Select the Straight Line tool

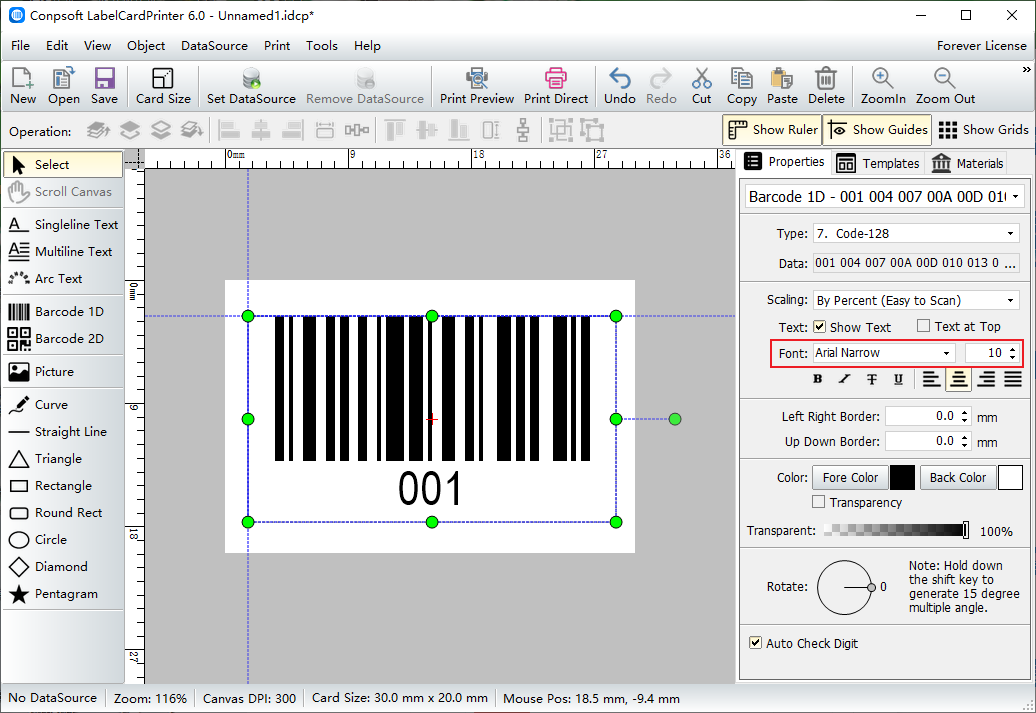[x=63, y=432]
